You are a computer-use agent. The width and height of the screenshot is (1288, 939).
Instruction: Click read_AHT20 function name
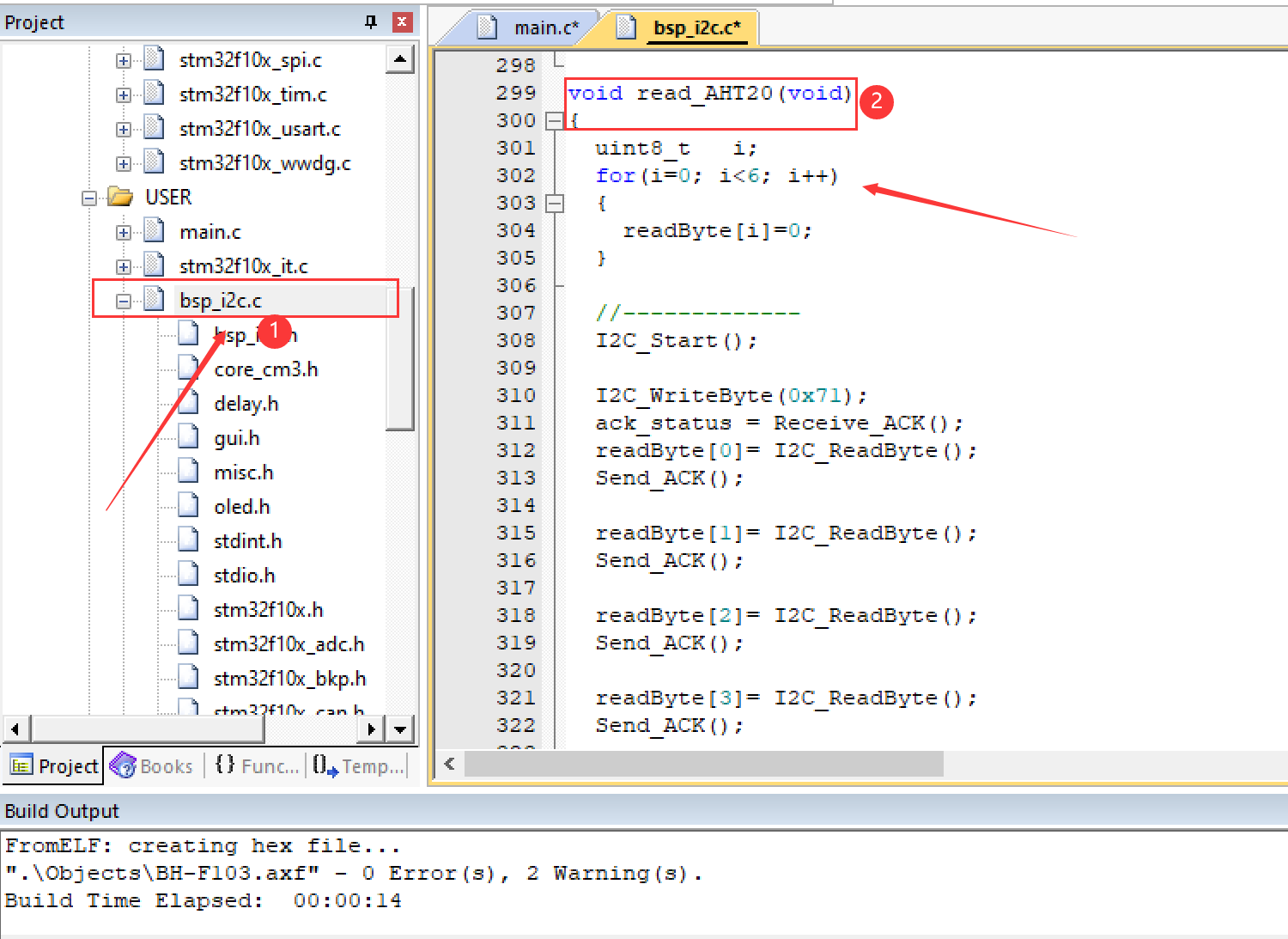705,93
